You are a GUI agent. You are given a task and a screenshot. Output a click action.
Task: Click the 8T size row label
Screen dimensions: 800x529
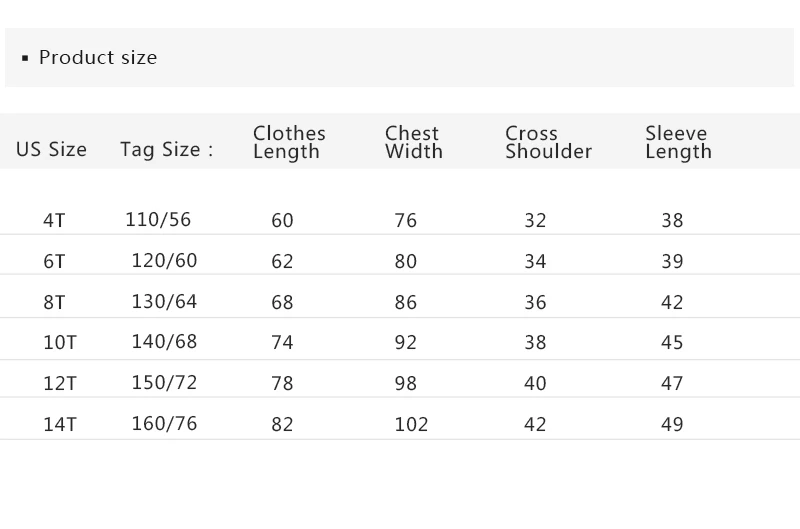[54, 303]
